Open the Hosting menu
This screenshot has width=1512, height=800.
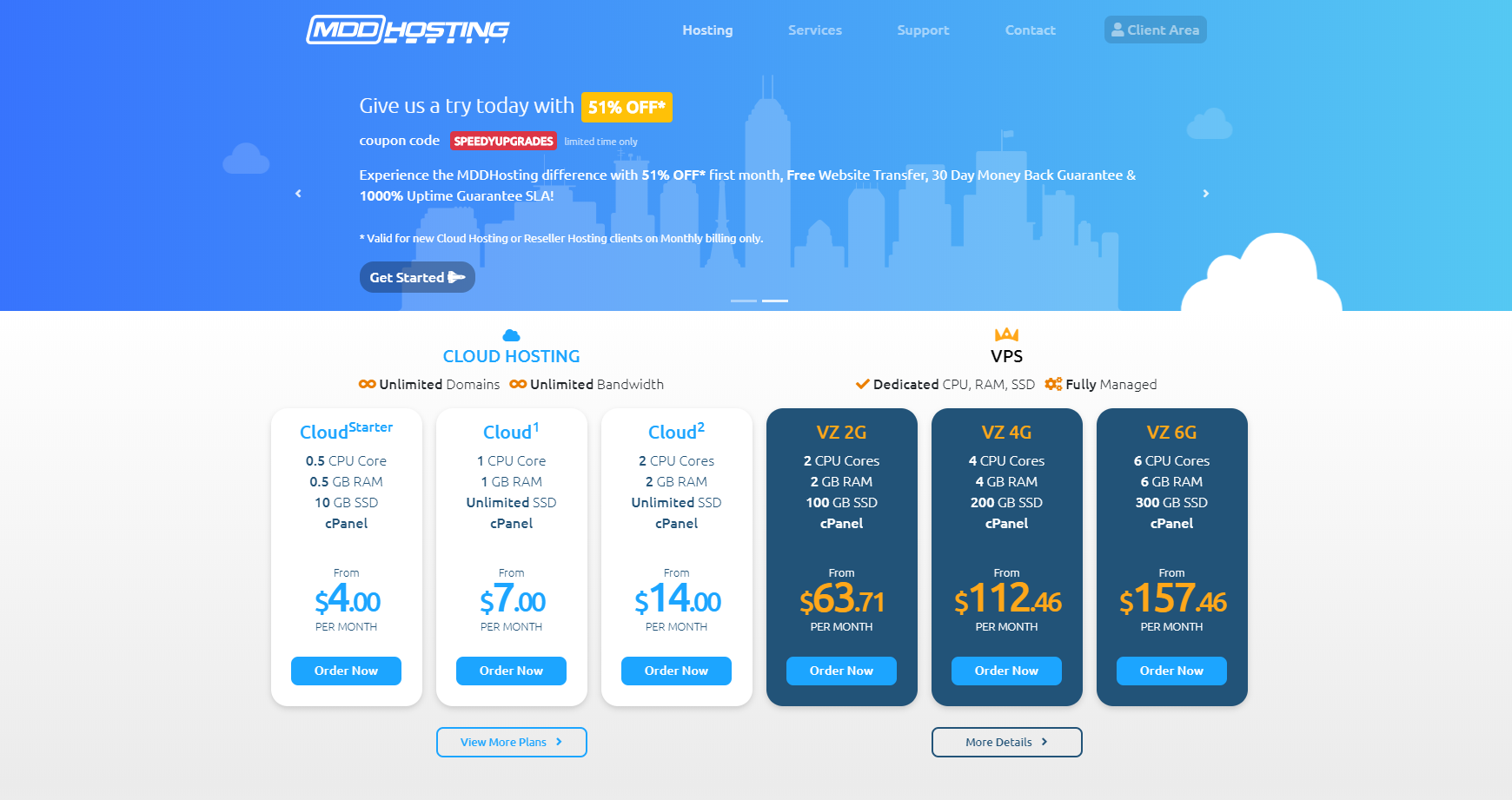[x=707, y=30]
